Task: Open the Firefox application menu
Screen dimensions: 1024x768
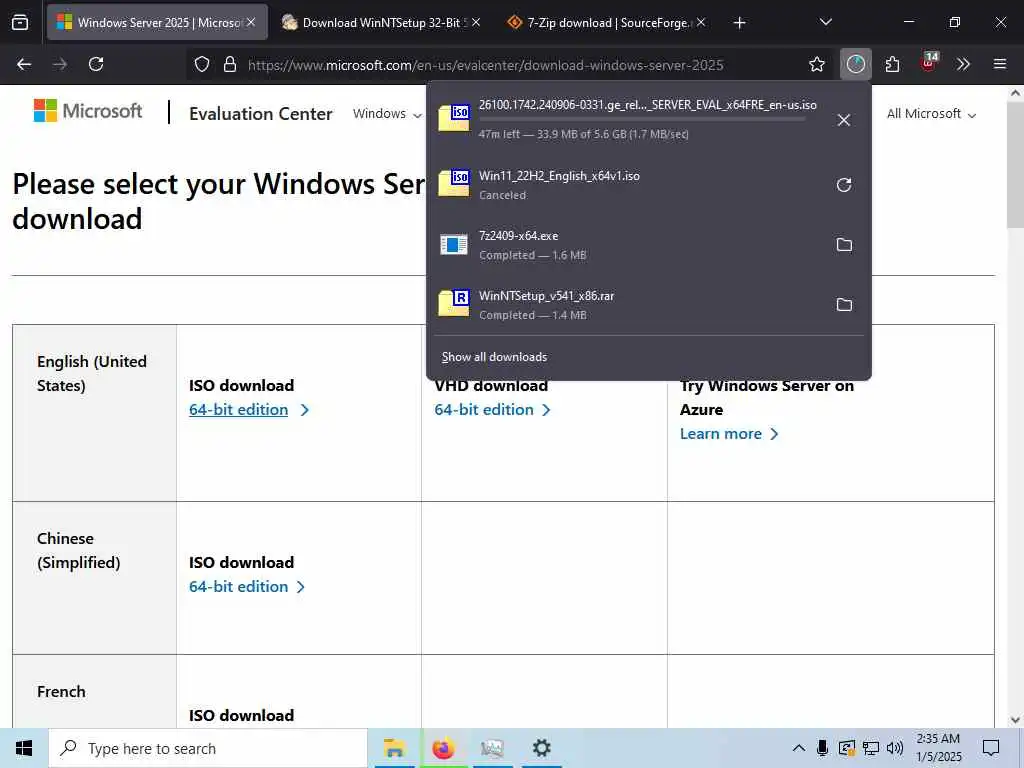Action: pyautogui.click(x=1000, y=64)
